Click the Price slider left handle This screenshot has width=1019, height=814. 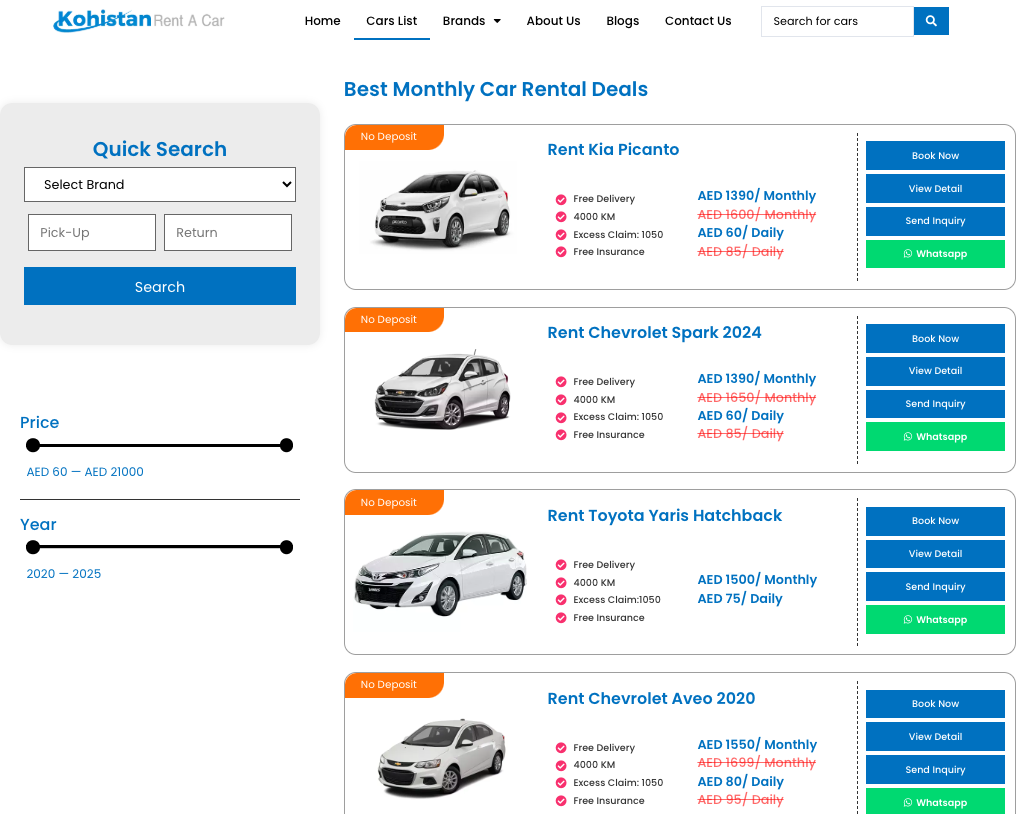(33, 445)
